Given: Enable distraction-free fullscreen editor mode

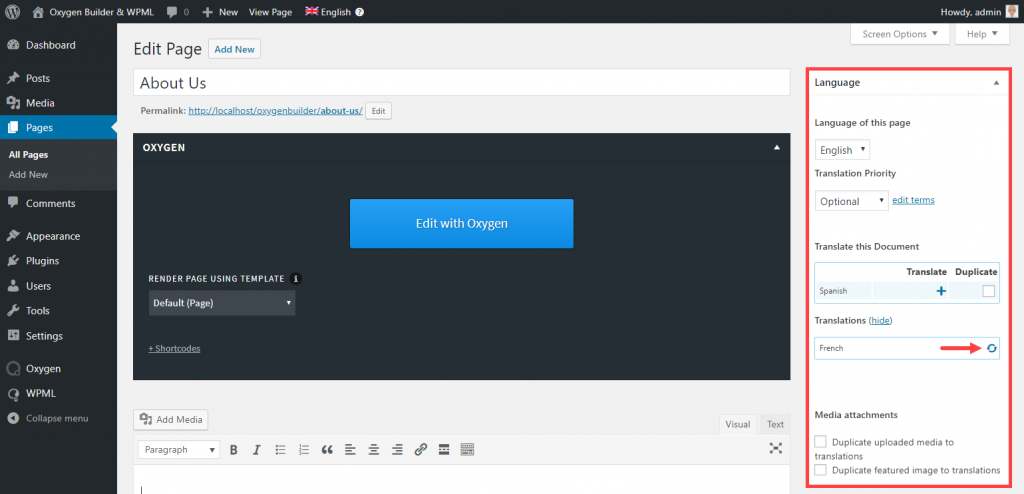Looking at the screenshot, I should 776,448.
